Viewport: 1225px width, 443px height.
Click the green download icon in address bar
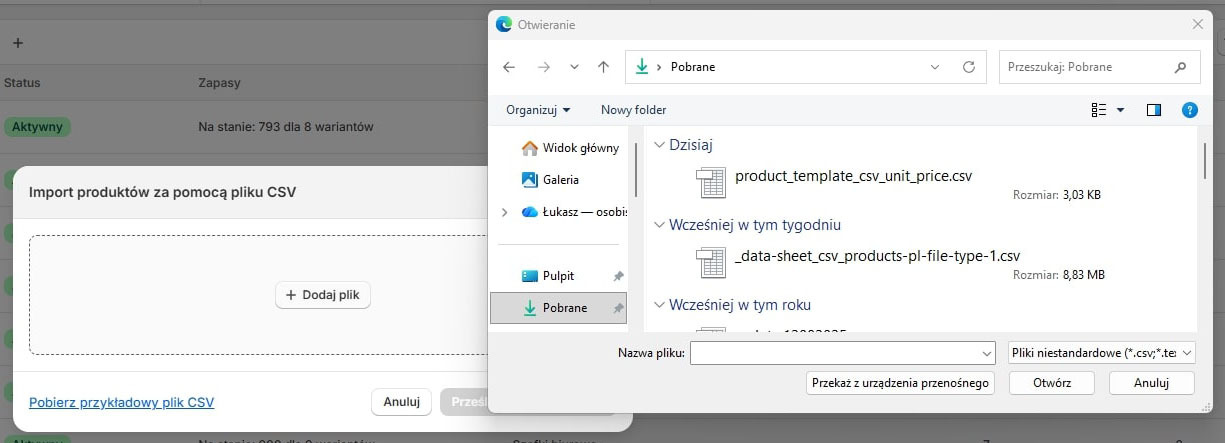click(x=641, y=67)
